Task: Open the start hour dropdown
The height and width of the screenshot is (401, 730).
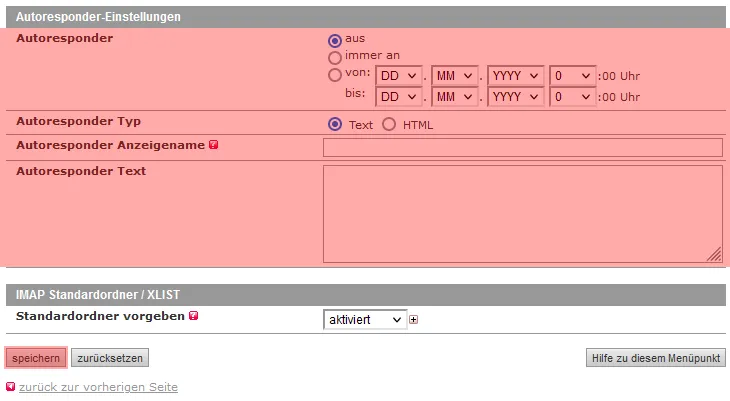Action: (x=572, y=76)
